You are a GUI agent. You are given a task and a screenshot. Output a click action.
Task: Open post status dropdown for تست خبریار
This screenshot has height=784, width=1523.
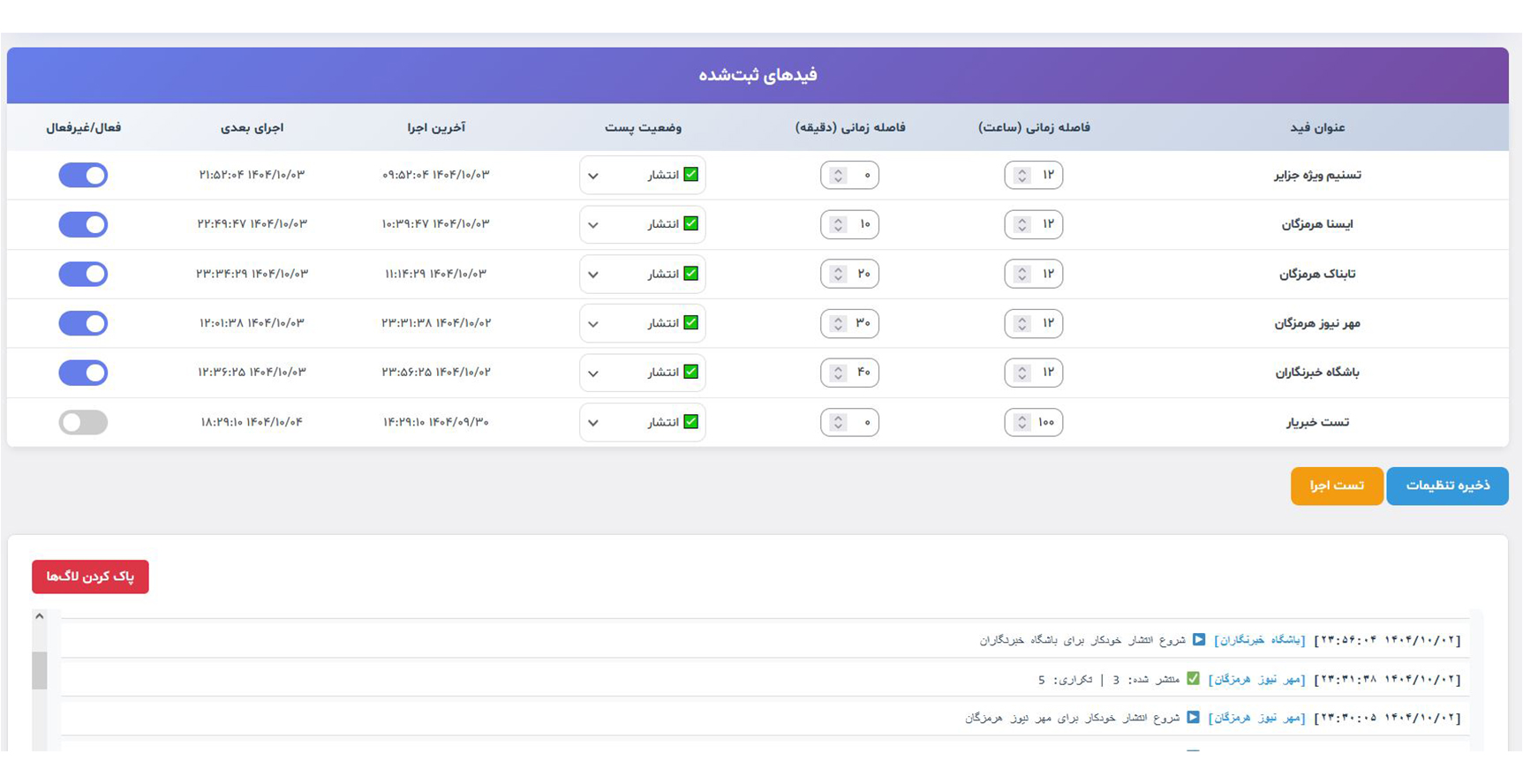click(642, 422)
